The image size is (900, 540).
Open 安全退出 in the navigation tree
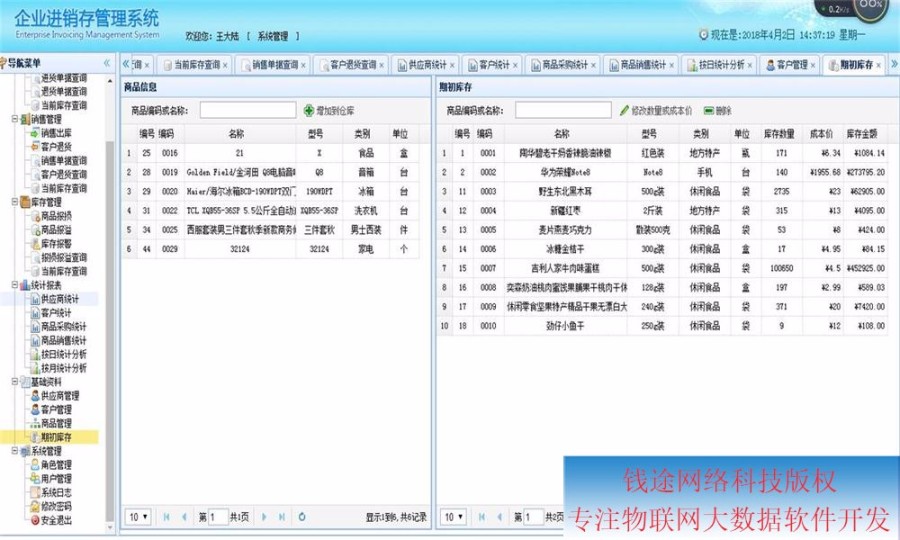56,520
